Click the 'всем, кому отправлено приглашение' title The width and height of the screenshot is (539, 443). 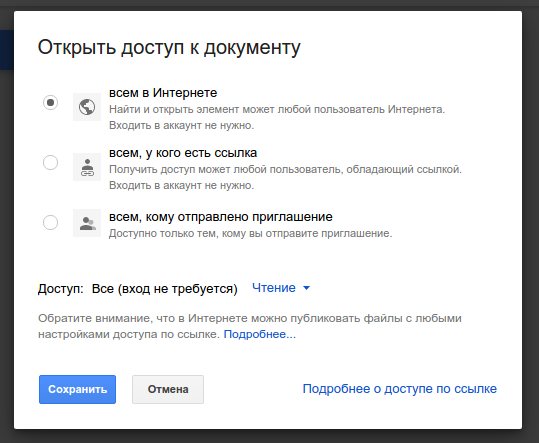click(221, 217)
